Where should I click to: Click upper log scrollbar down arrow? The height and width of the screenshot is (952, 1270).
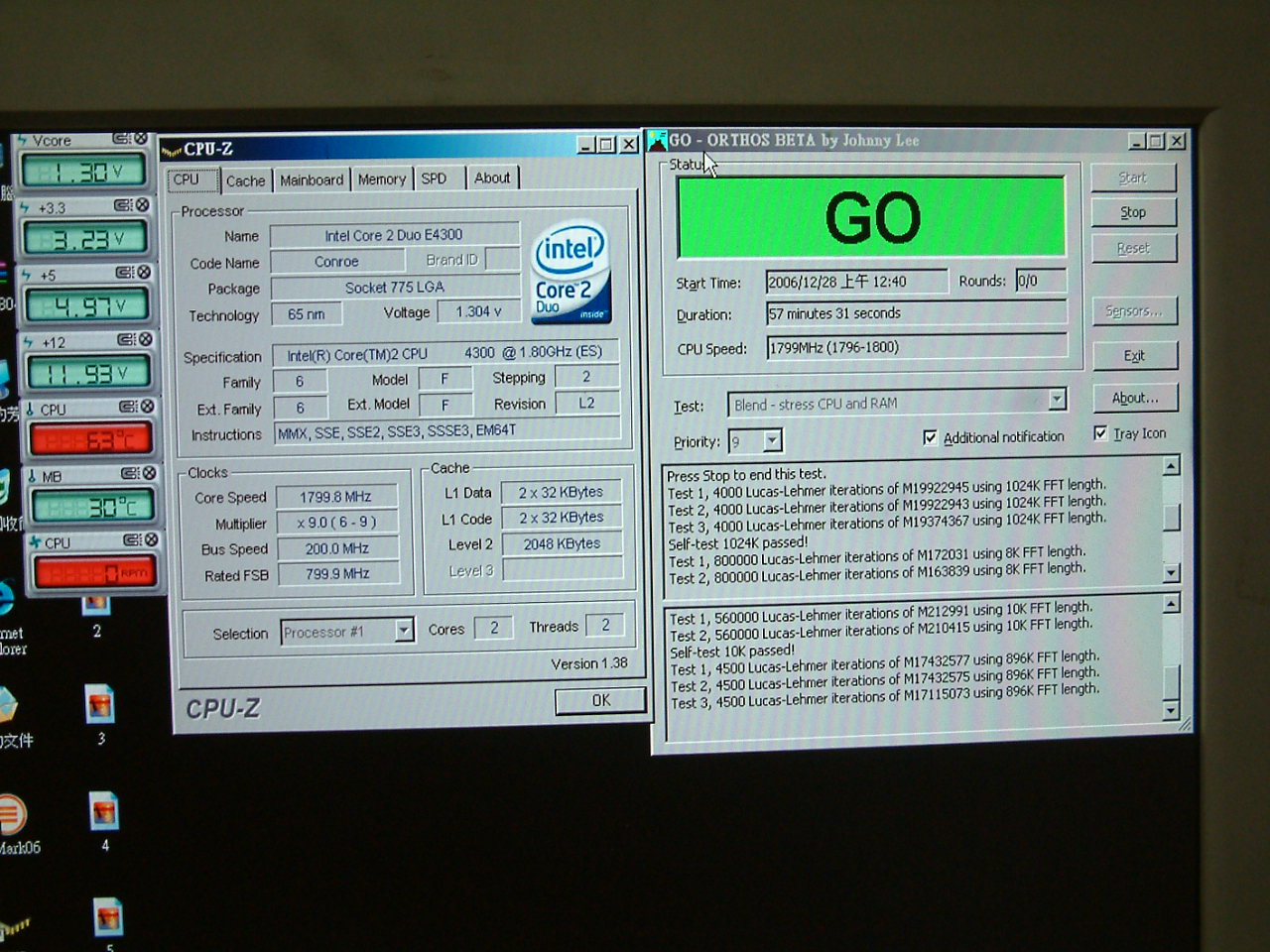tap(1172, 572)
